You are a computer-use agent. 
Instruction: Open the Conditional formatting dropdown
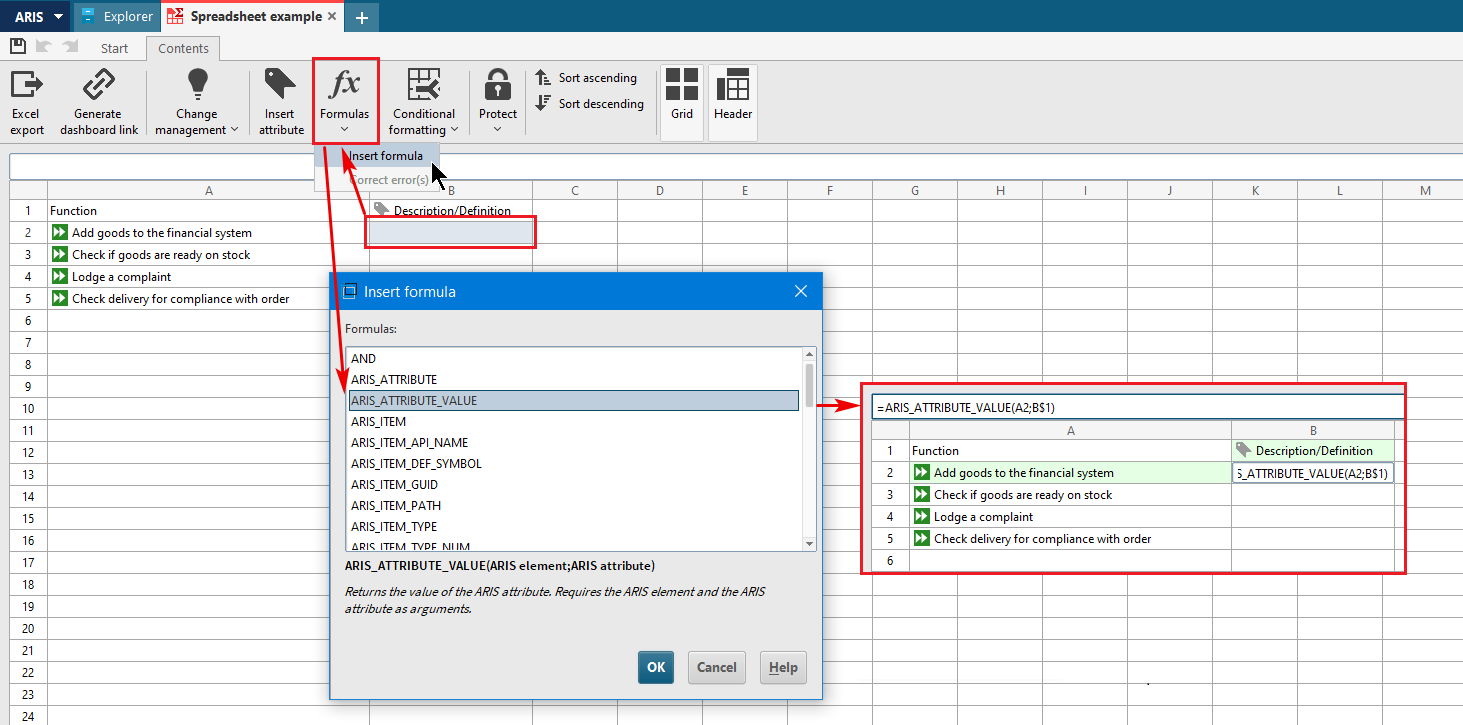424,103
